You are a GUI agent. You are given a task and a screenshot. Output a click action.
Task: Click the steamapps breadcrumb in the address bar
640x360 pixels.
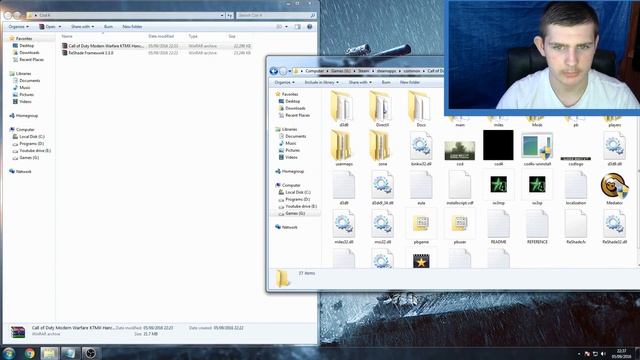click(x=386, y=71)
